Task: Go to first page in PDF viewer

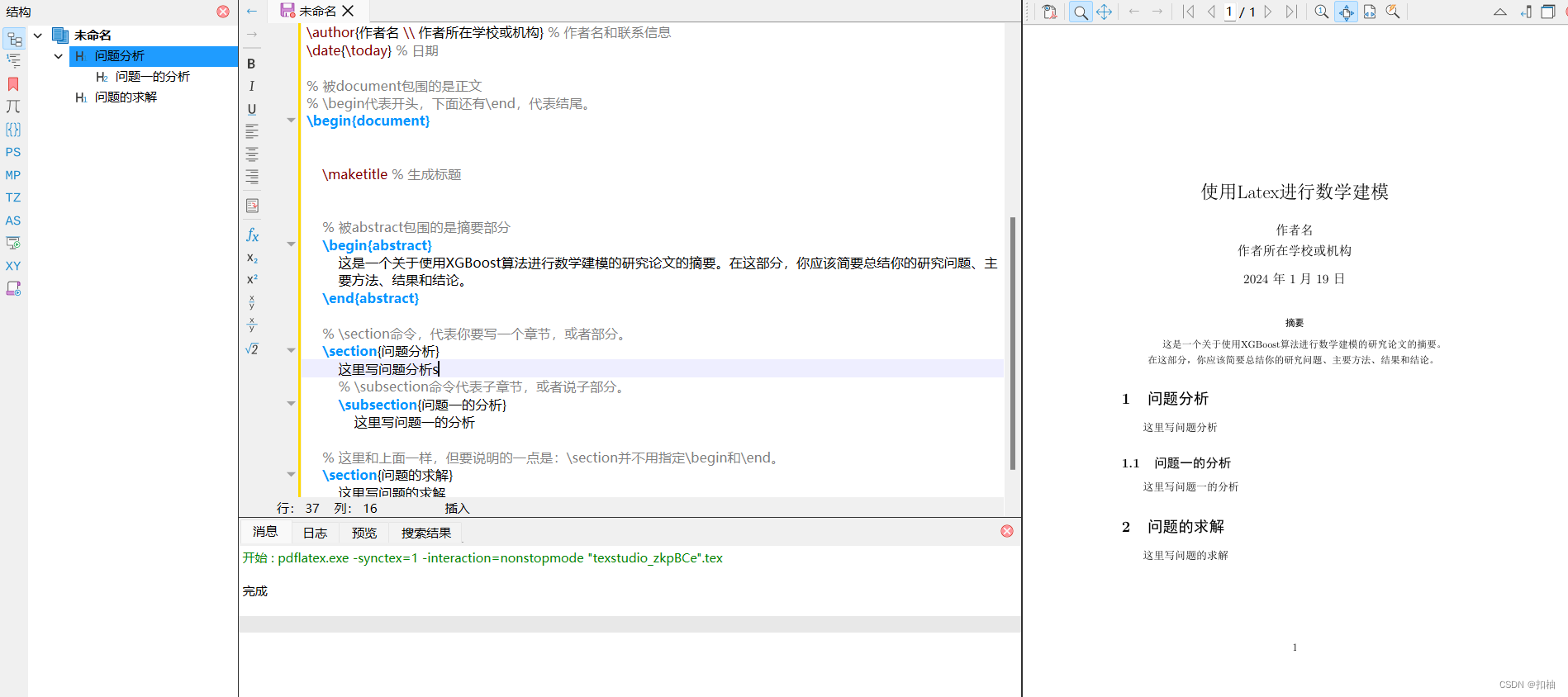Action: pos(1189,12)
